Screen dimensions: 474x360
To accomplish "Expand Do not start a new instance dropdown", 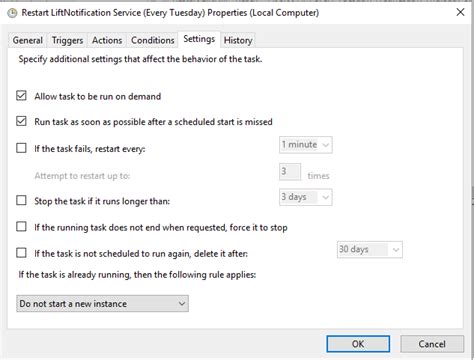I will tap(102, 303).
